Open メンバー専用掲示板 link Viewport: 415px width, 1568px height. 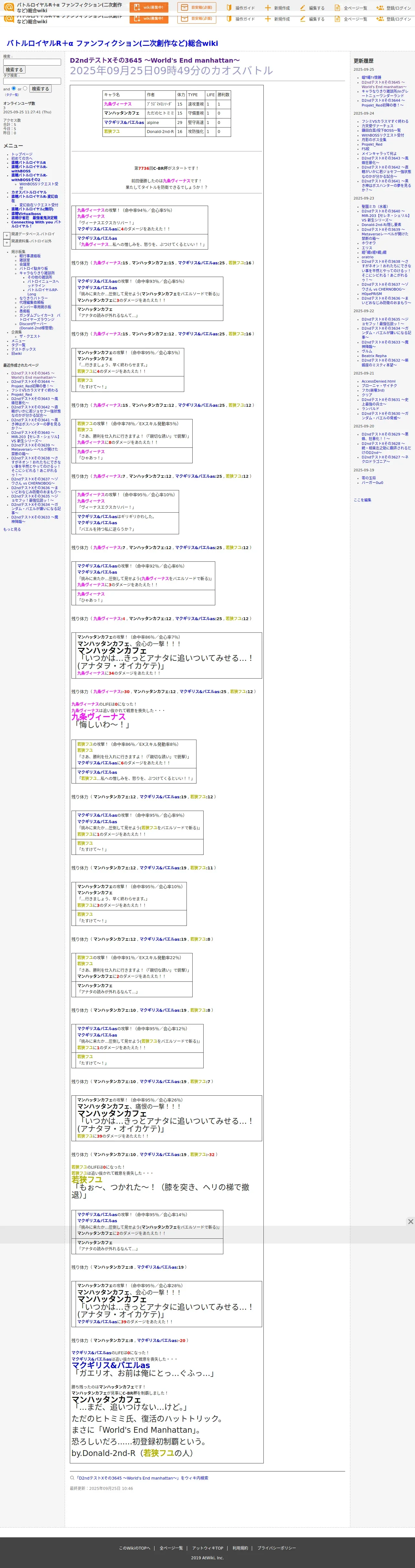pyautogui.click(x=35, y=307)
